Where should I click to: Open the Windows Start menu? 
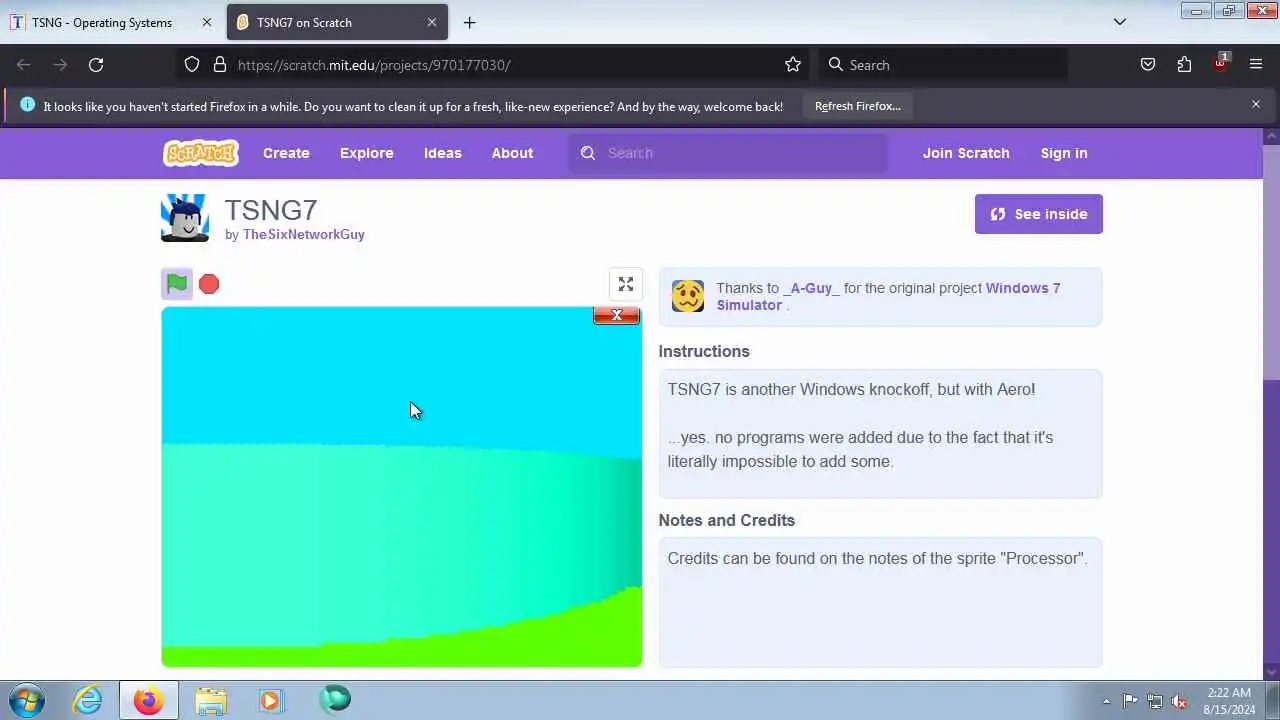point(26,700)
